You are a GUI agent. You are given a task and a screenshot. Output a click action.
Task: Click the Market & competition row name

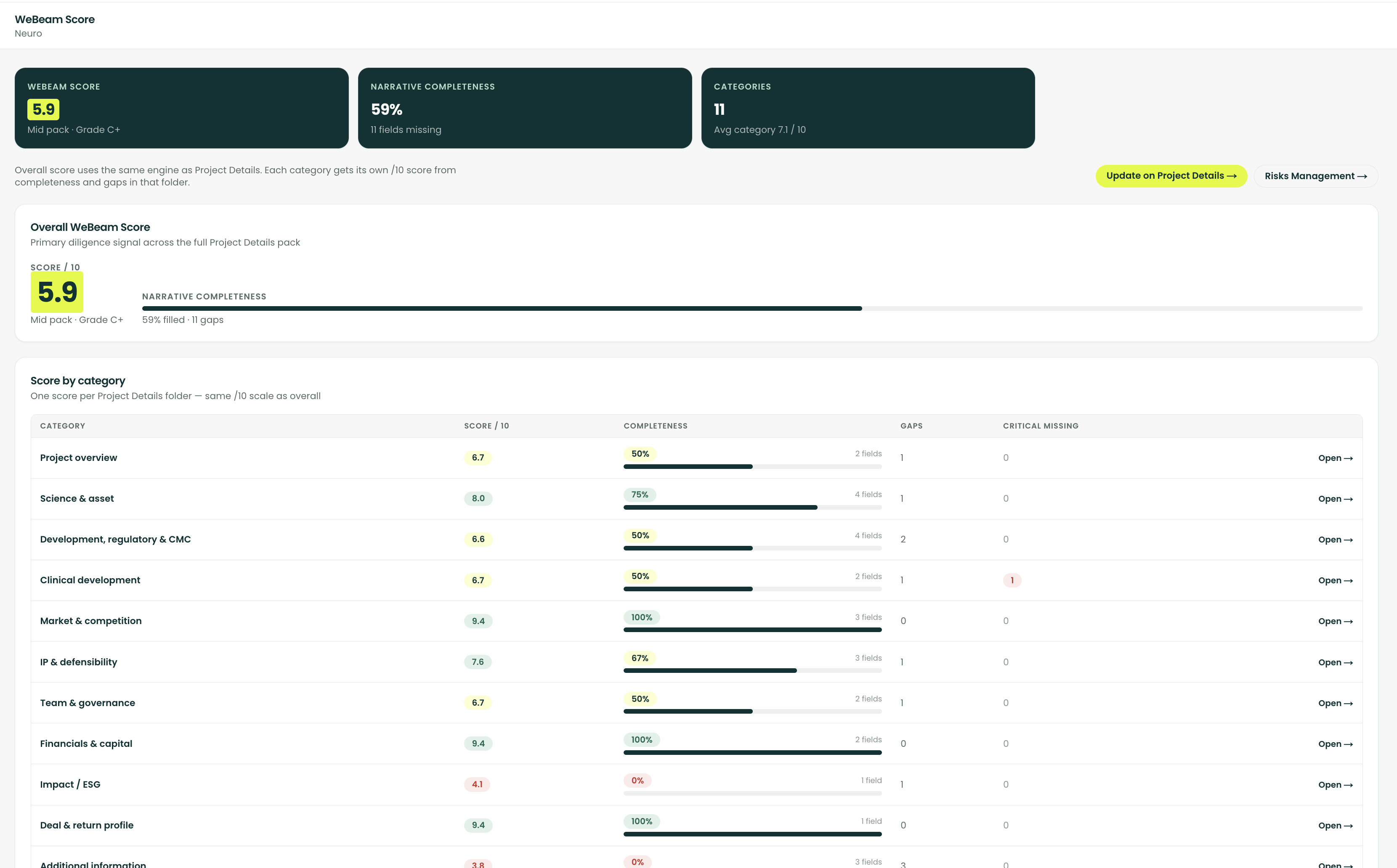(x=91, y=621)
